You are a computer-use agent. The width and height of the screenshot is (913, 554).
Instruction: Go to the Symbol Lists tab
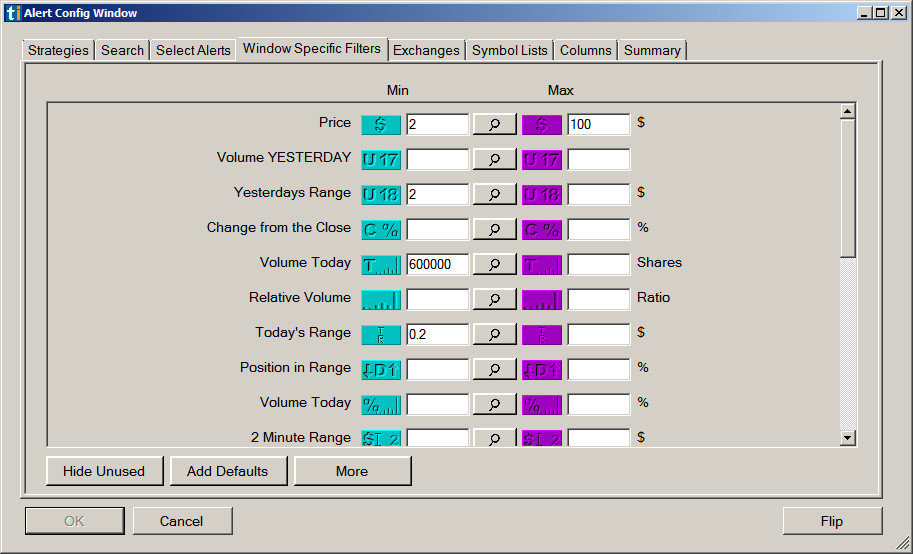(x=509, y=50)
